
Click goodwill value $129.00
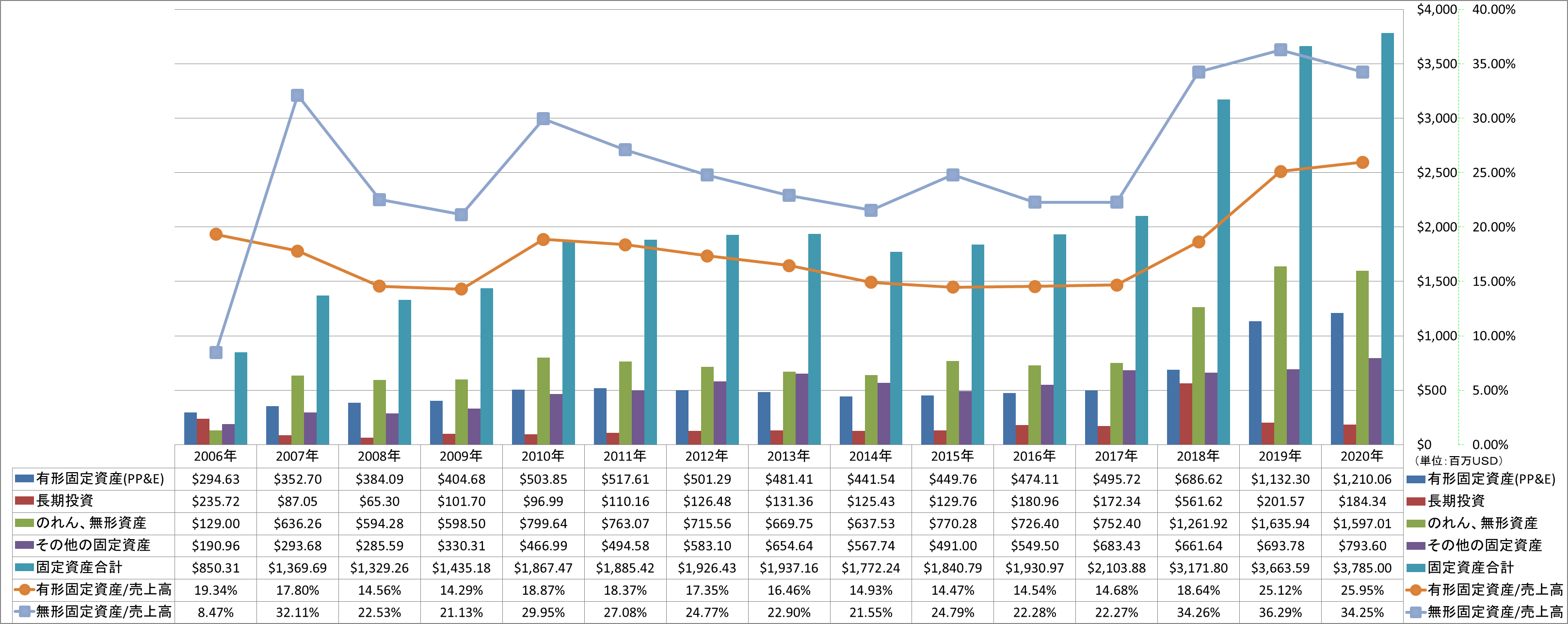(x=215, y=524)
